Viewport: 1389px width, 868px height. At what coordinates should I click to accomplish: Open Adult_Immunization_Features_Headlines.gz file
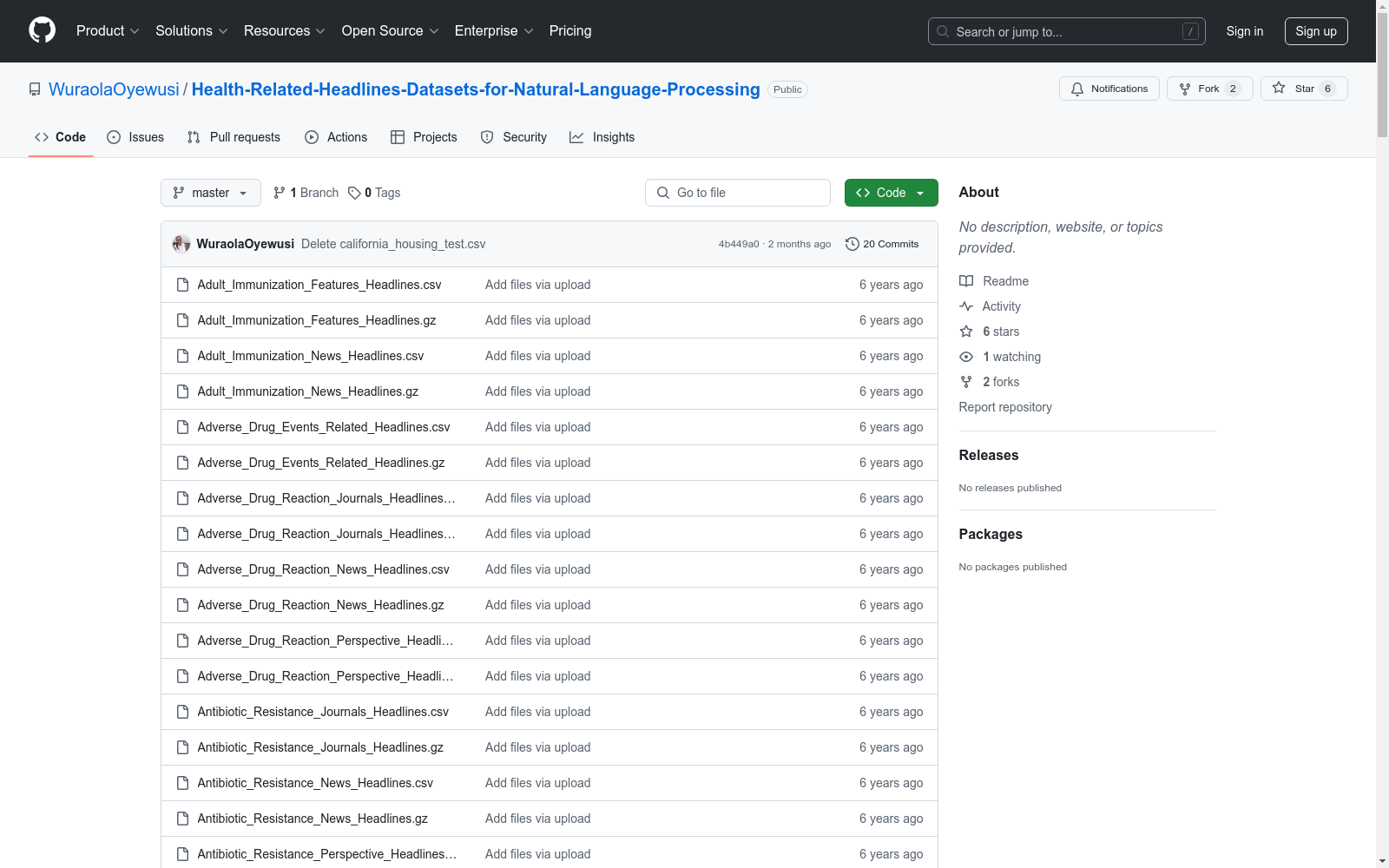(317, 320)
